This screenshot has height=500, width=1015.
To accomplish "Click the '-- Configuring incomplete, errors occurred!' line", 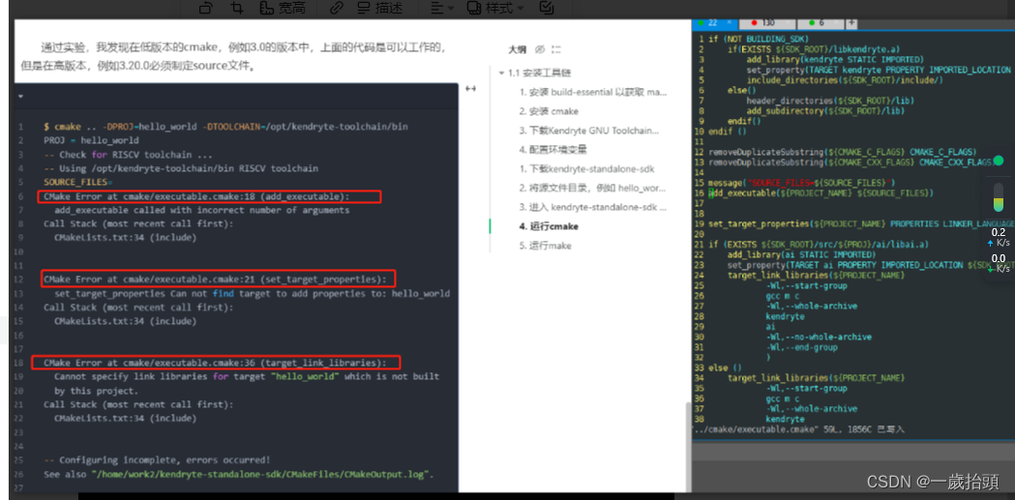I will (x=157, y=460).
